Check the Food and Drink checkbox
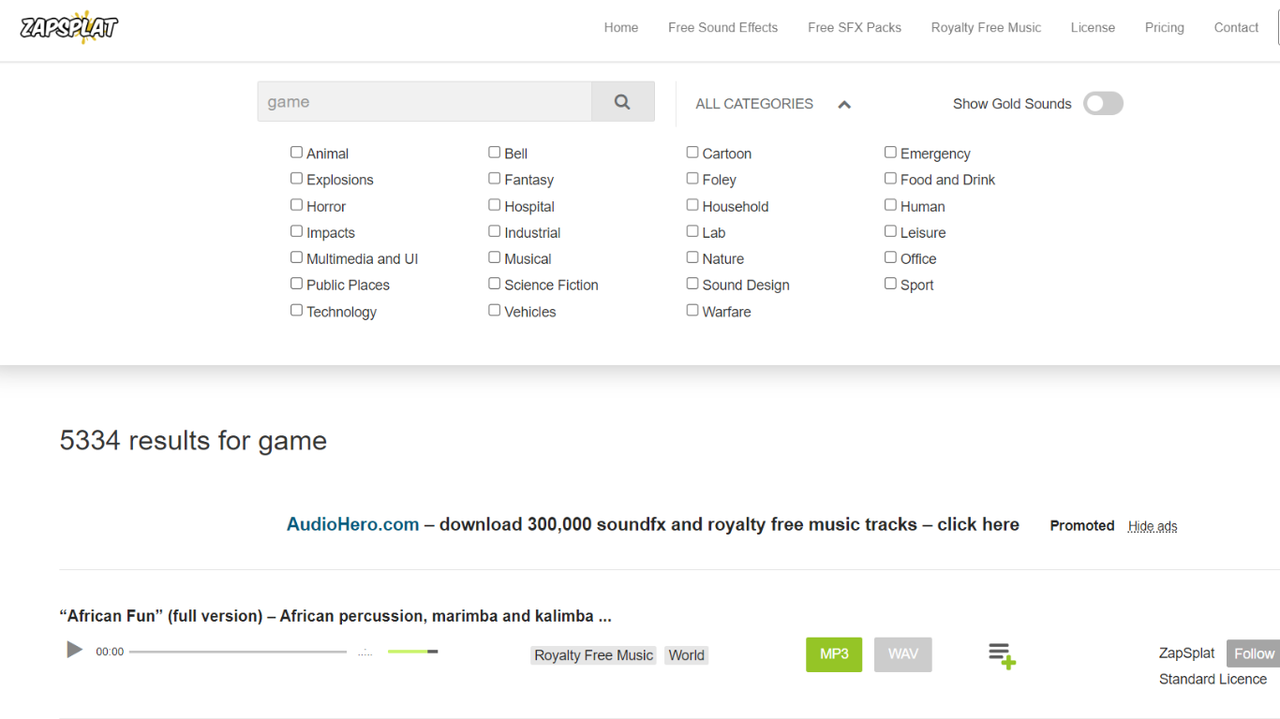The width and height of the screenshot is (1280, 719). click(x=890, y=178)
